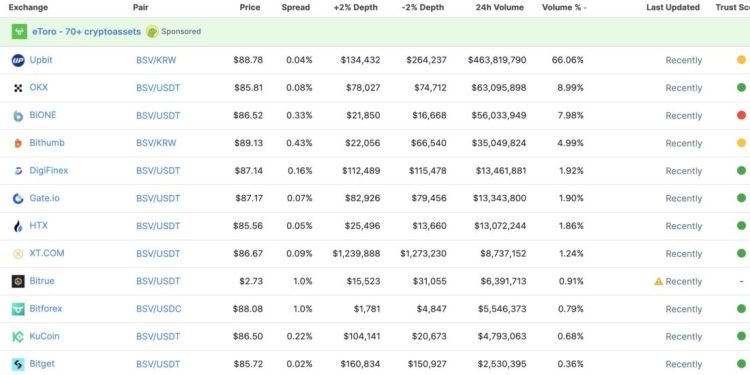Click the XT.COM exchange logo icon
The image size is (750, 375).
click(x=18, y=254)
